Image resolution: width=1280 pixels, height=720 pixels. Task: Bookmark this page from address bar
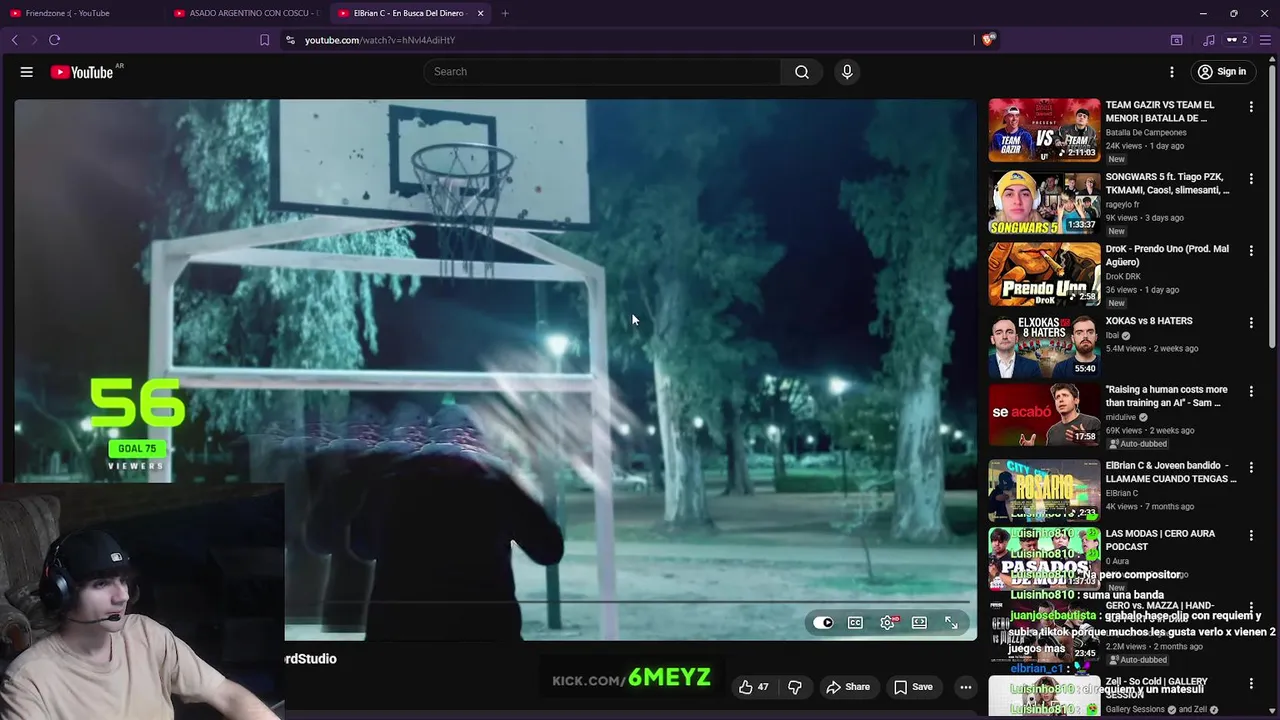click(264, 40)
